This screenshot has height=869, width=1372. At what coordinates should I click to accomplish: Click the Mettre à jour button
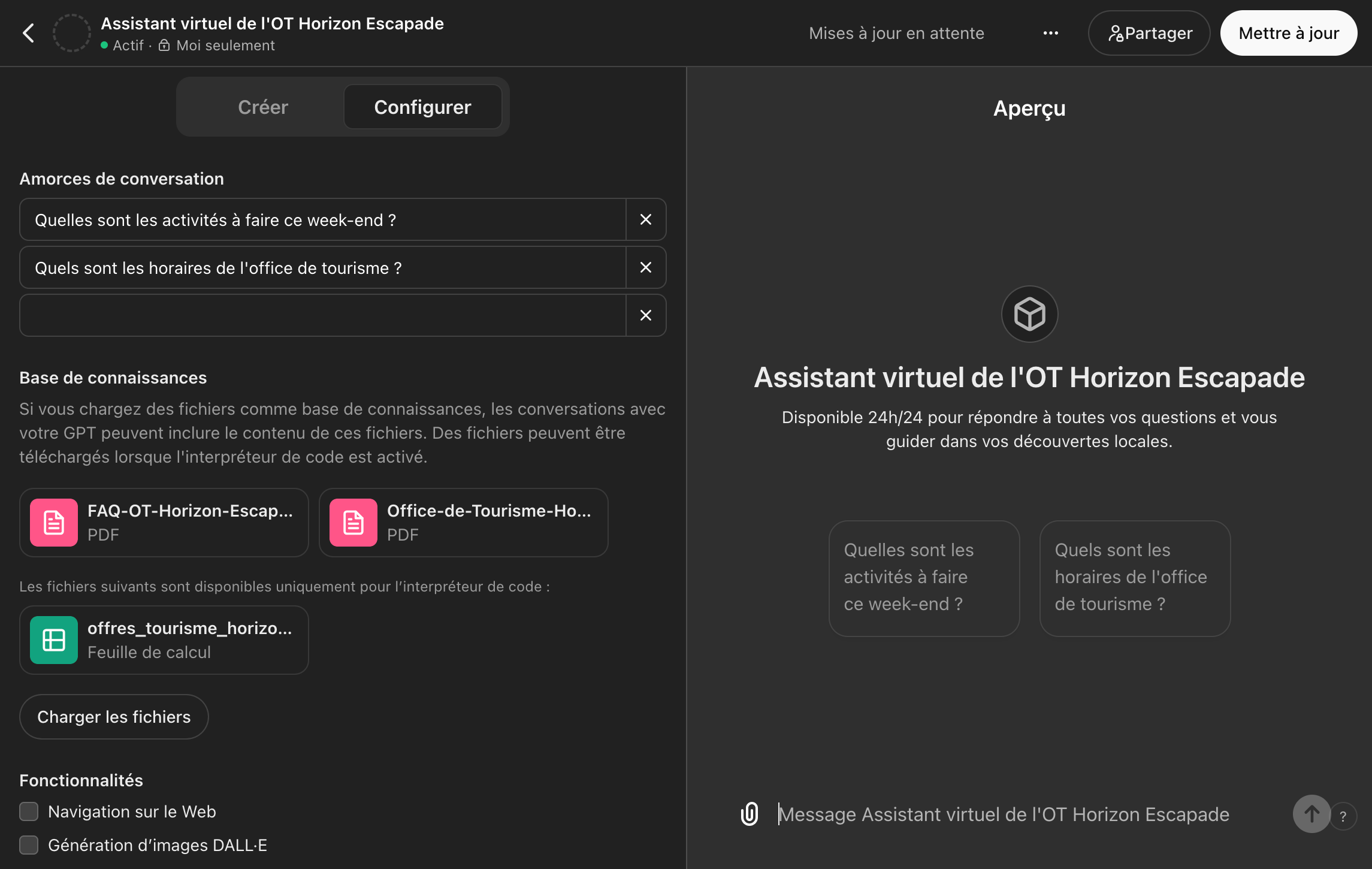pyautogui.click(x=1288, y=33)
